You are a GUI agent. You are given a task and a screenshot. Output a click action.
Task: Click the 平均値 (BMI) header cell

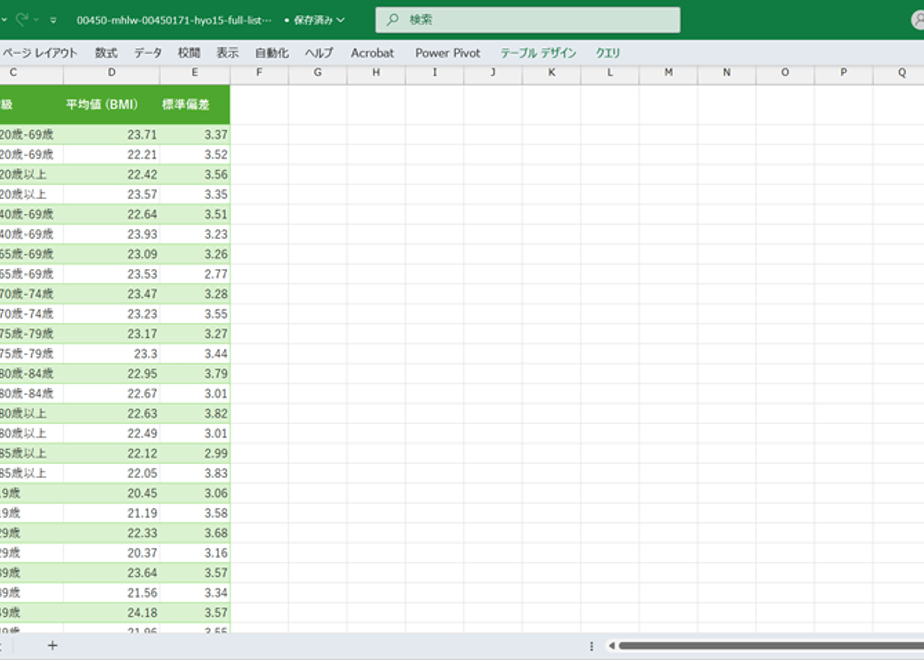111,104
